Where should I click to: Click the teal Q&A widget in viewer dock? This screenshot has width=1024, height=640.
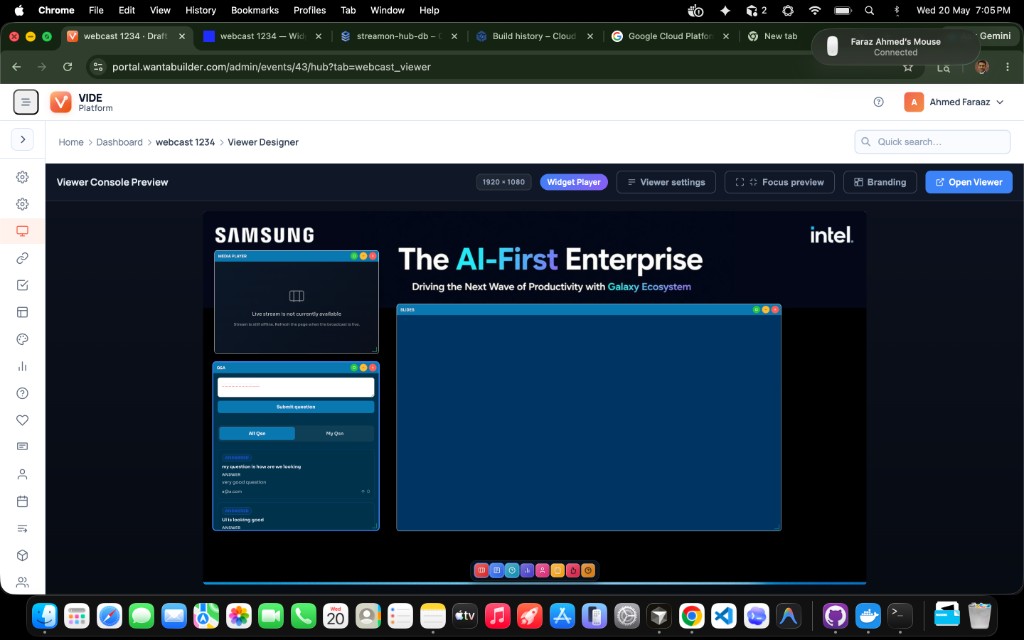click(512, 570)
